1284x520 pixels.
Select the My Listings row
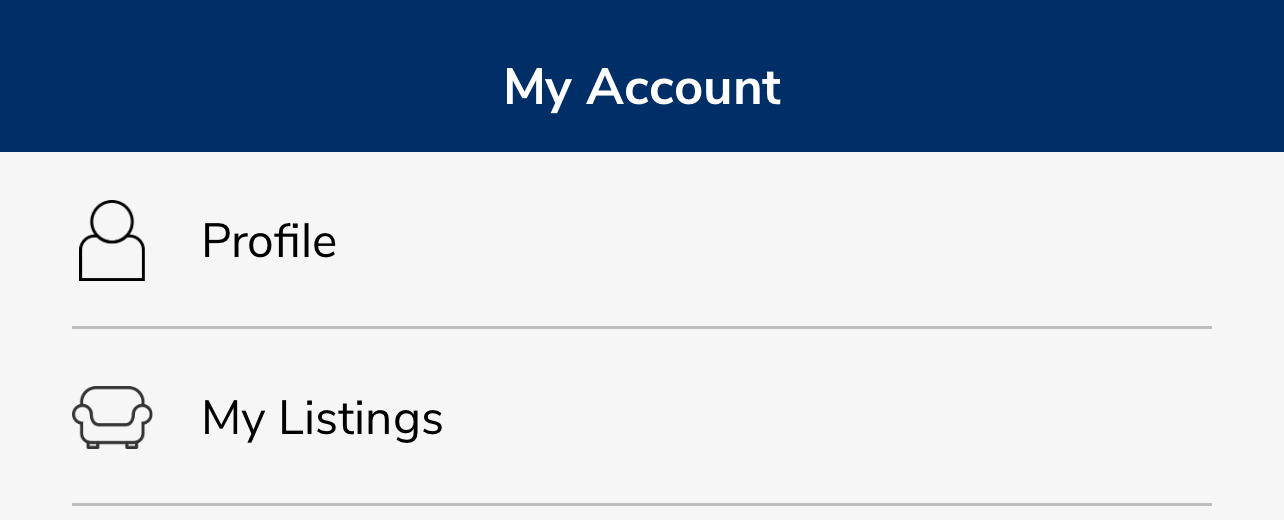click(642, 416)
